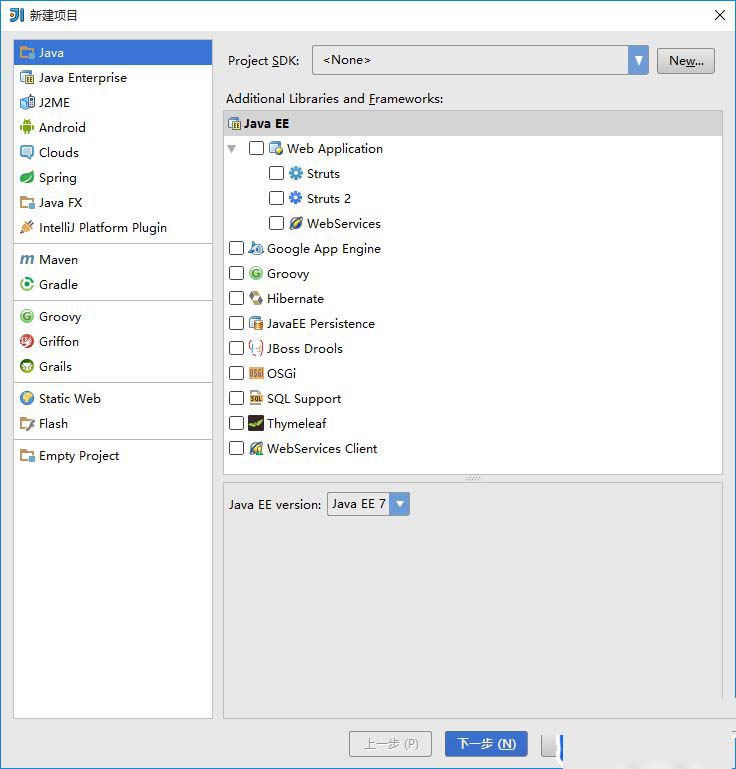Check the Groovy library checkbox

point(236,273)
